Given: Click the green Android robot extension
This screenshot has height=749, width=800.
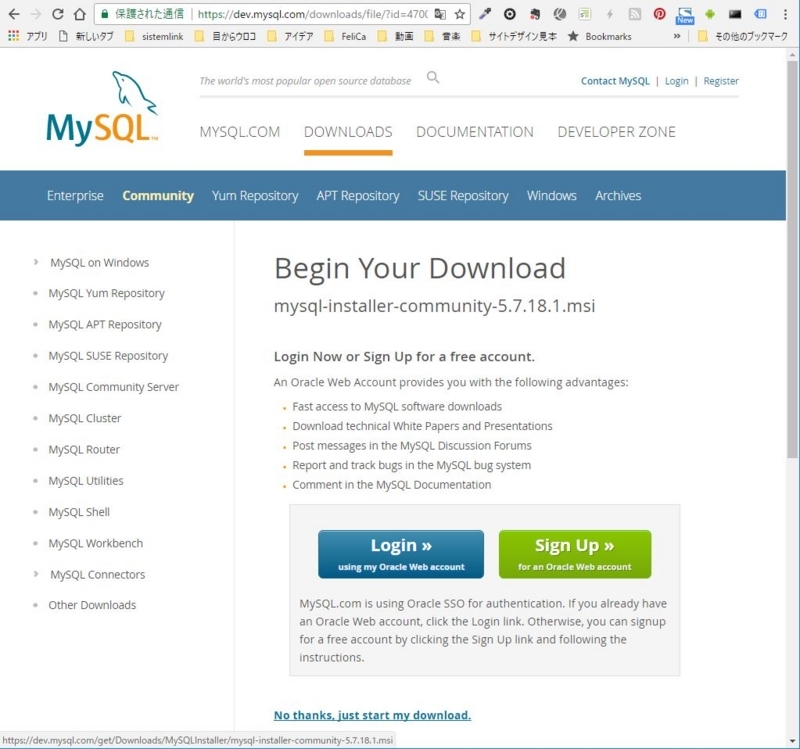Looking at the screenshot, I should [x=710, y=14].
